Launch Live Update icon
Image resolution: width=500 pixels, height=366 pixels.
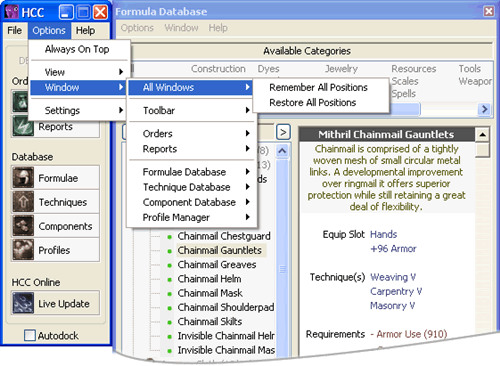(23, 303)
